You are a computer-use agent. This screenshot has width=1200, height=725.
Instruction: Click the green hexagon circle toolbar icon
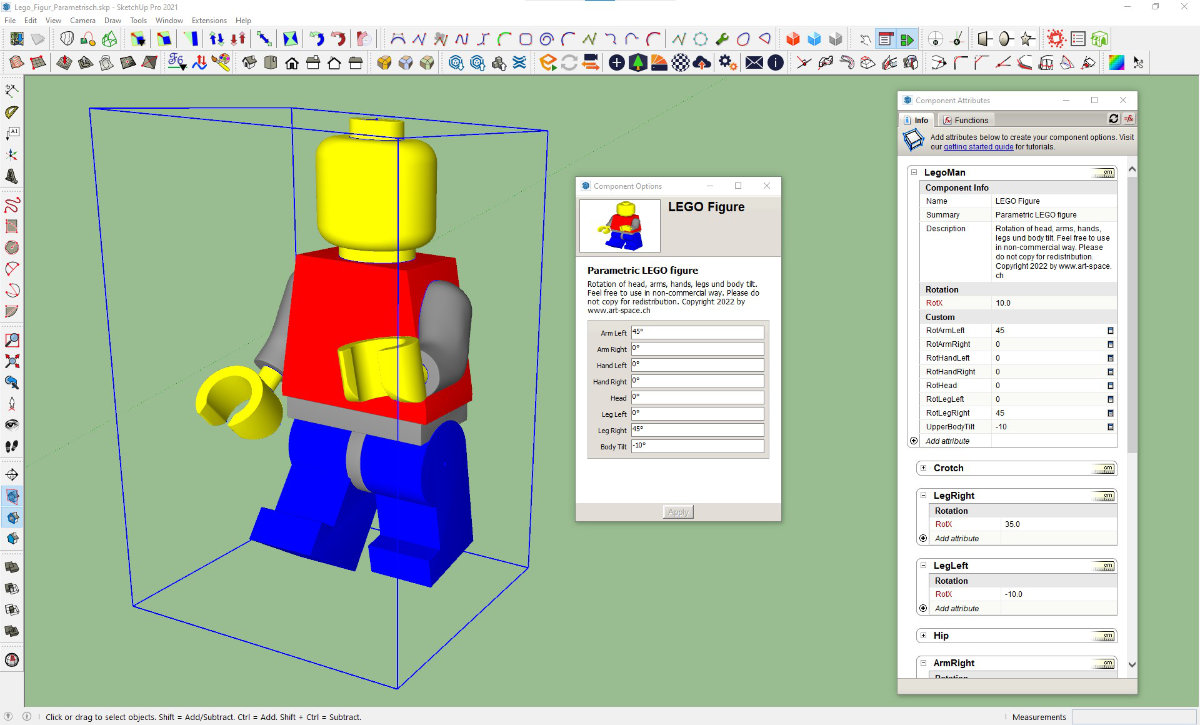(x=699, y=39)
